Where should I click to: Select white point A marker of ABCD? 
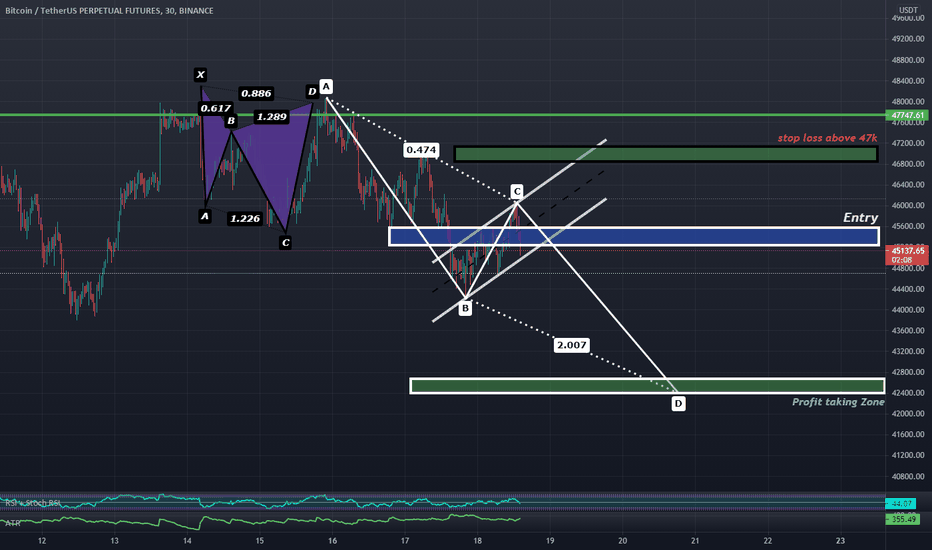click(x=326, y=87)
